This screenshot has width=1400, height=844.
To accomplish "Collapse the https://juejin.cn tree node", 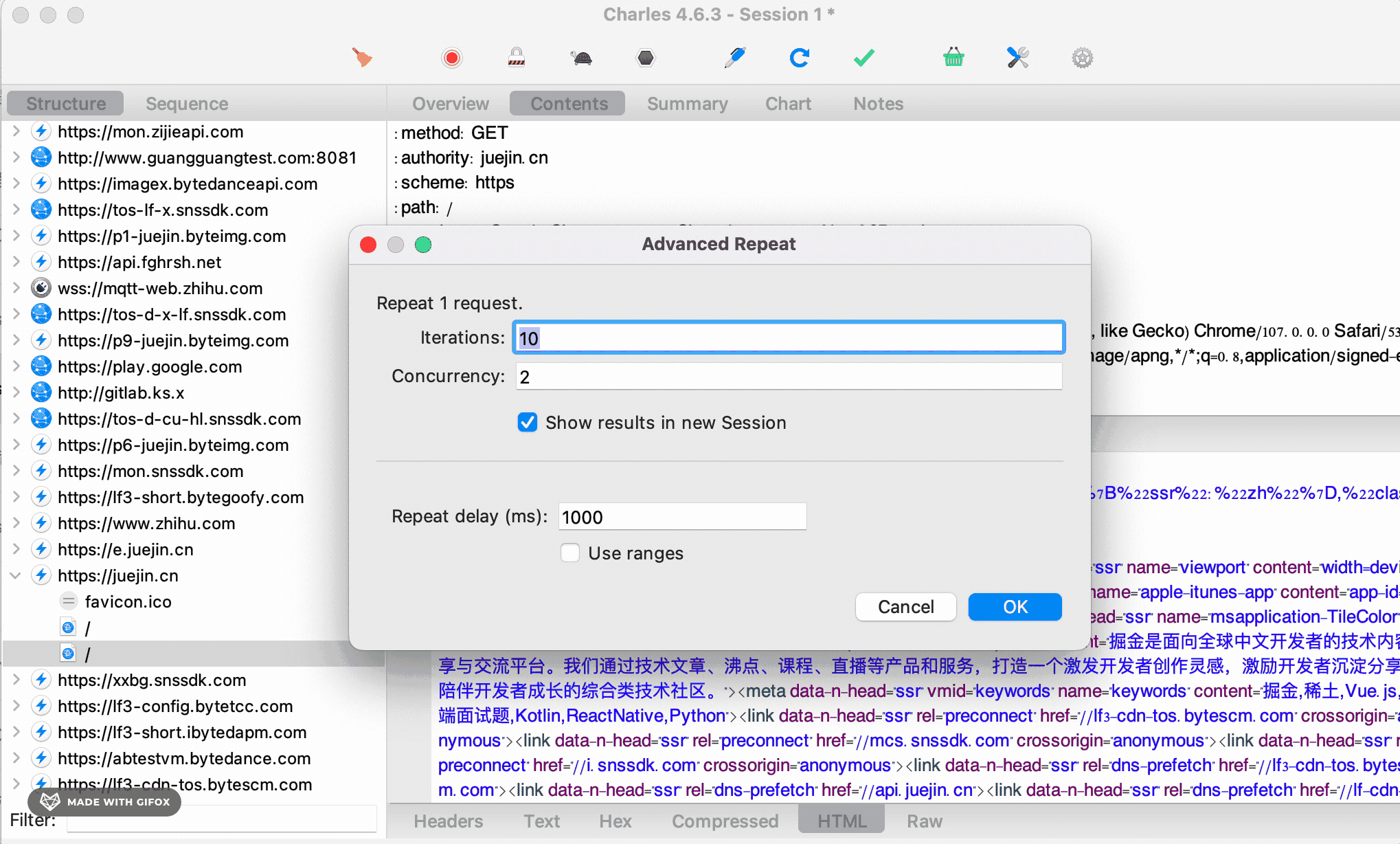I will 16,575.
